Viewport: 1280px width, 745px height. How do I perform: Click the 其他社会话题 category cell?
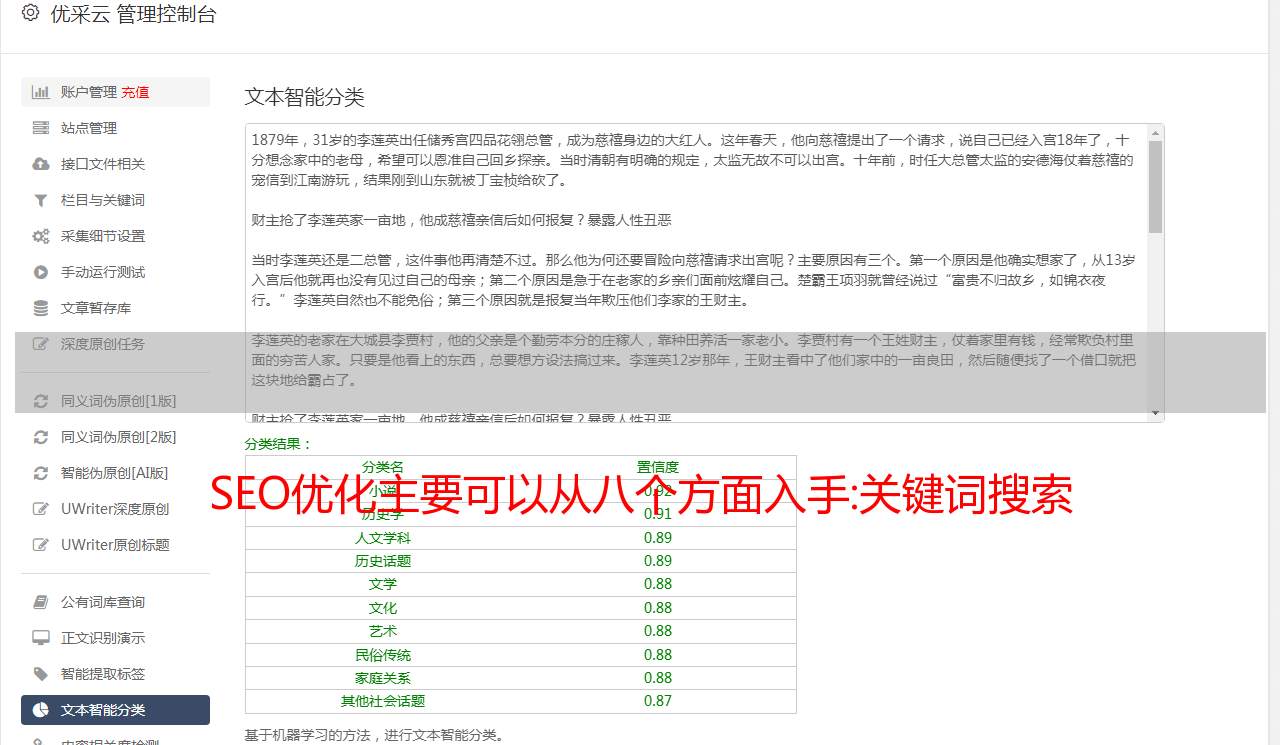click(383, 701)
